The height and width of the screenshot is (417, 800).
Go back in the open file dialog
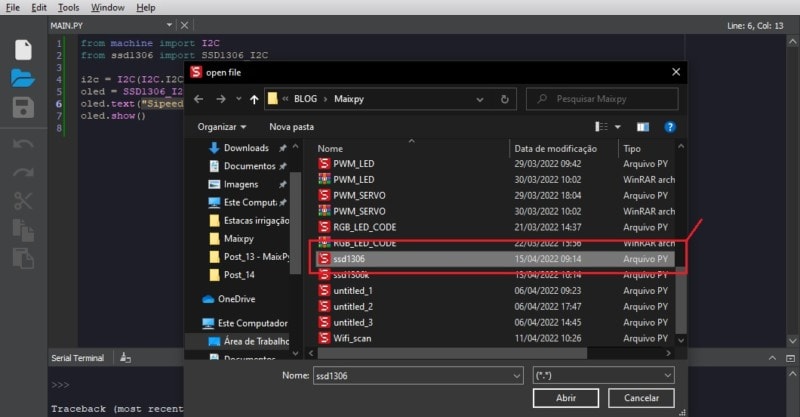coord(199,99)
